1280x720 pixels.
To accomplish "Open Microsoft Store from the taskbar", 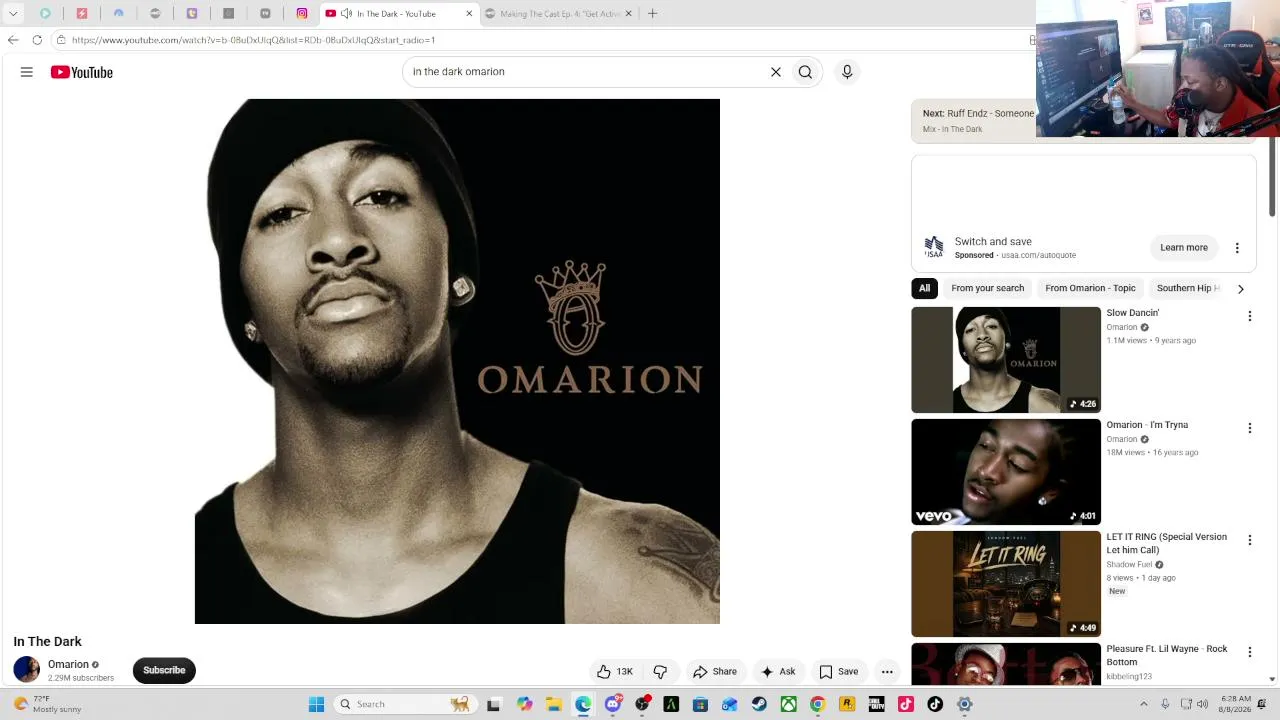I will (x=700, y=704).
